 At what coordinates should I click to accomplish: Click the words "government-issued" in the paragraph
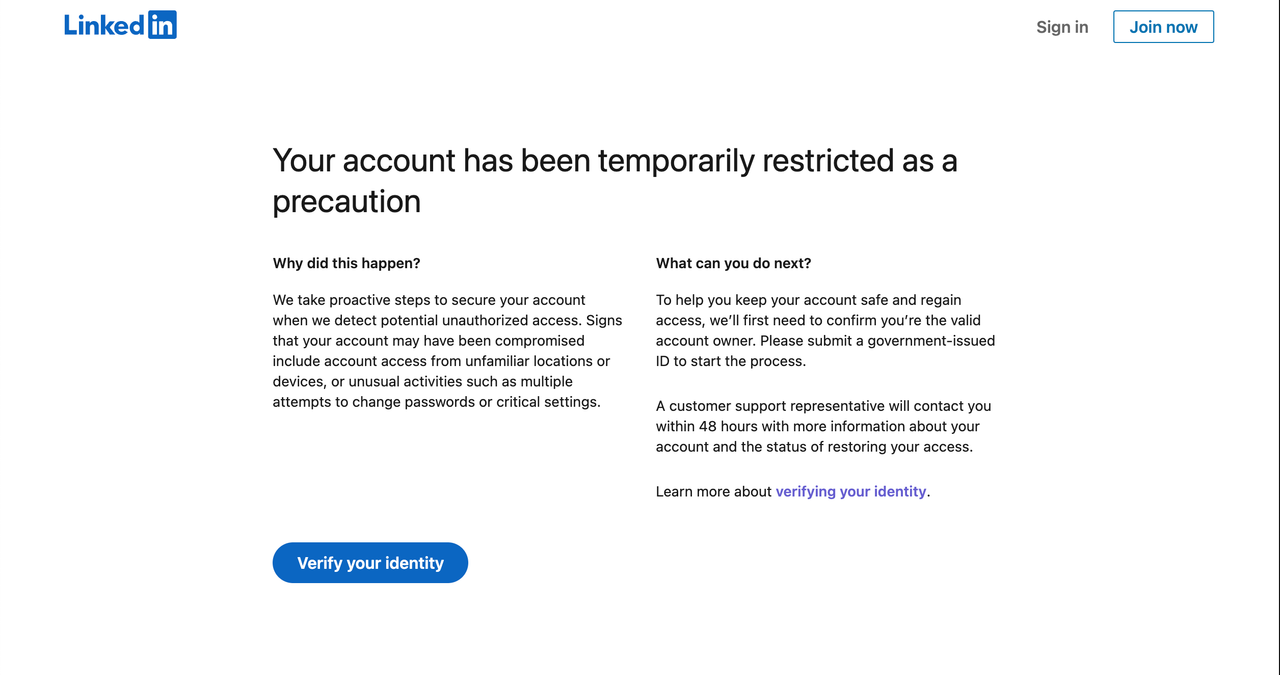[931, 340]
